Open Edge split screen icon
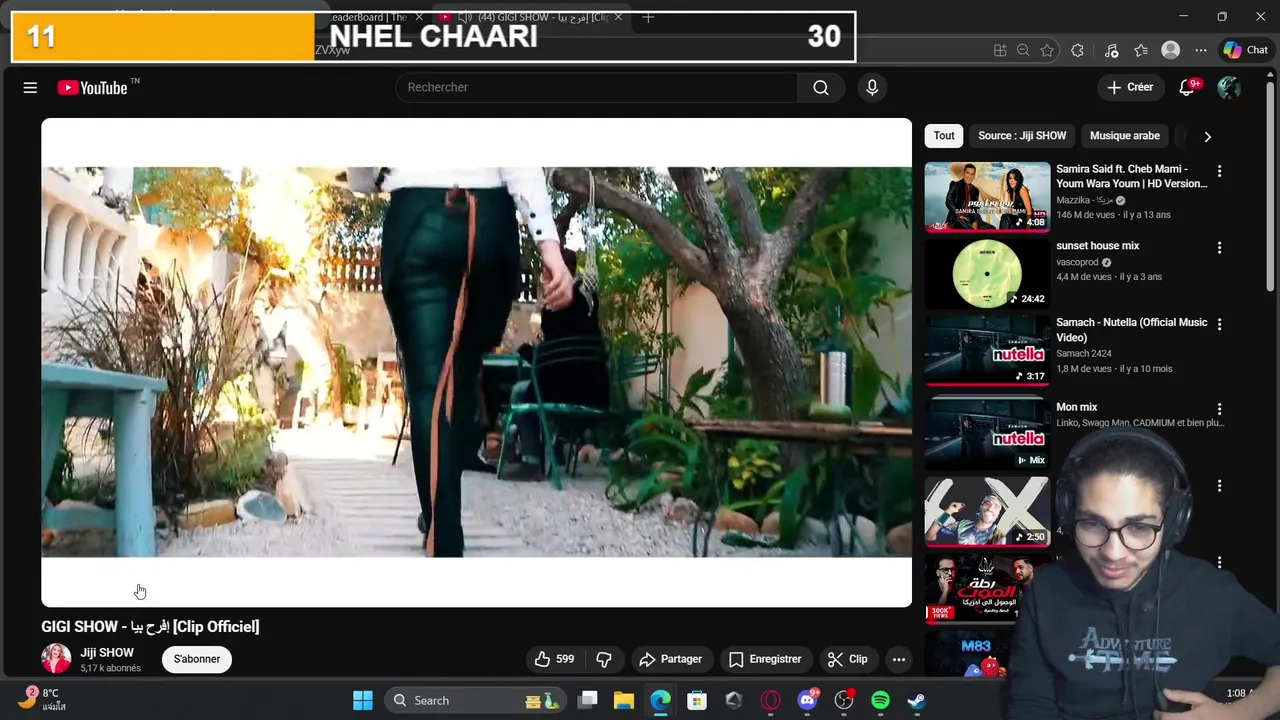 point(1000,51)
